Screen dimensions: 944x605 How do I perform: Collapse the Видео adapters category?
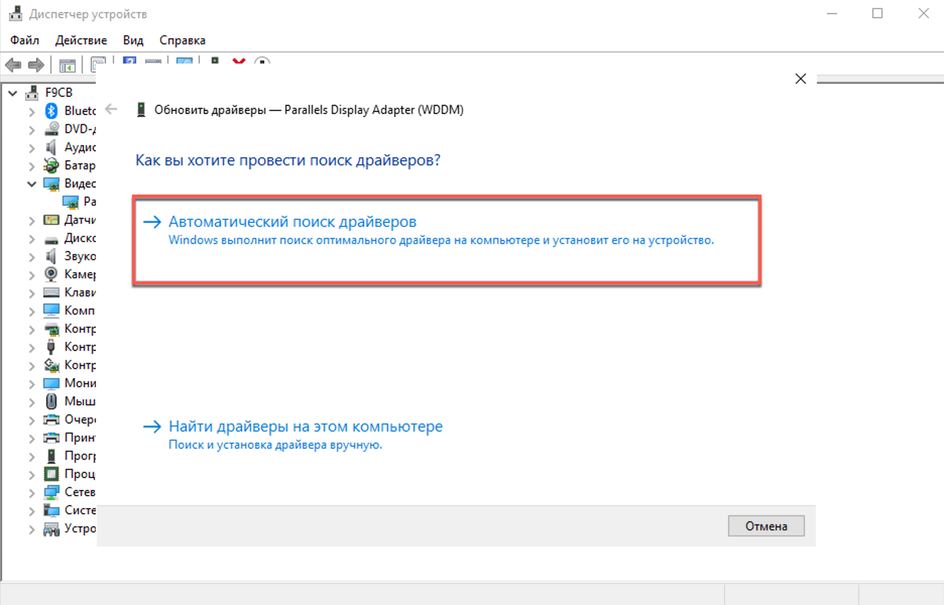[x=32, y=184]
